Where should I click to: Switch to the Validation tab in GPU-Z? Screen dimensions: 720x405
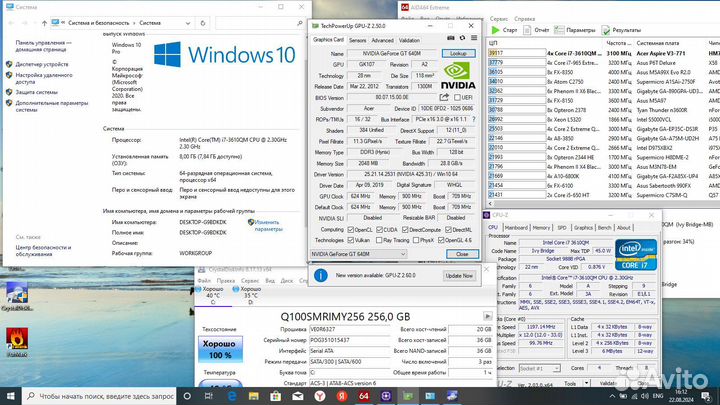(409, 40)
